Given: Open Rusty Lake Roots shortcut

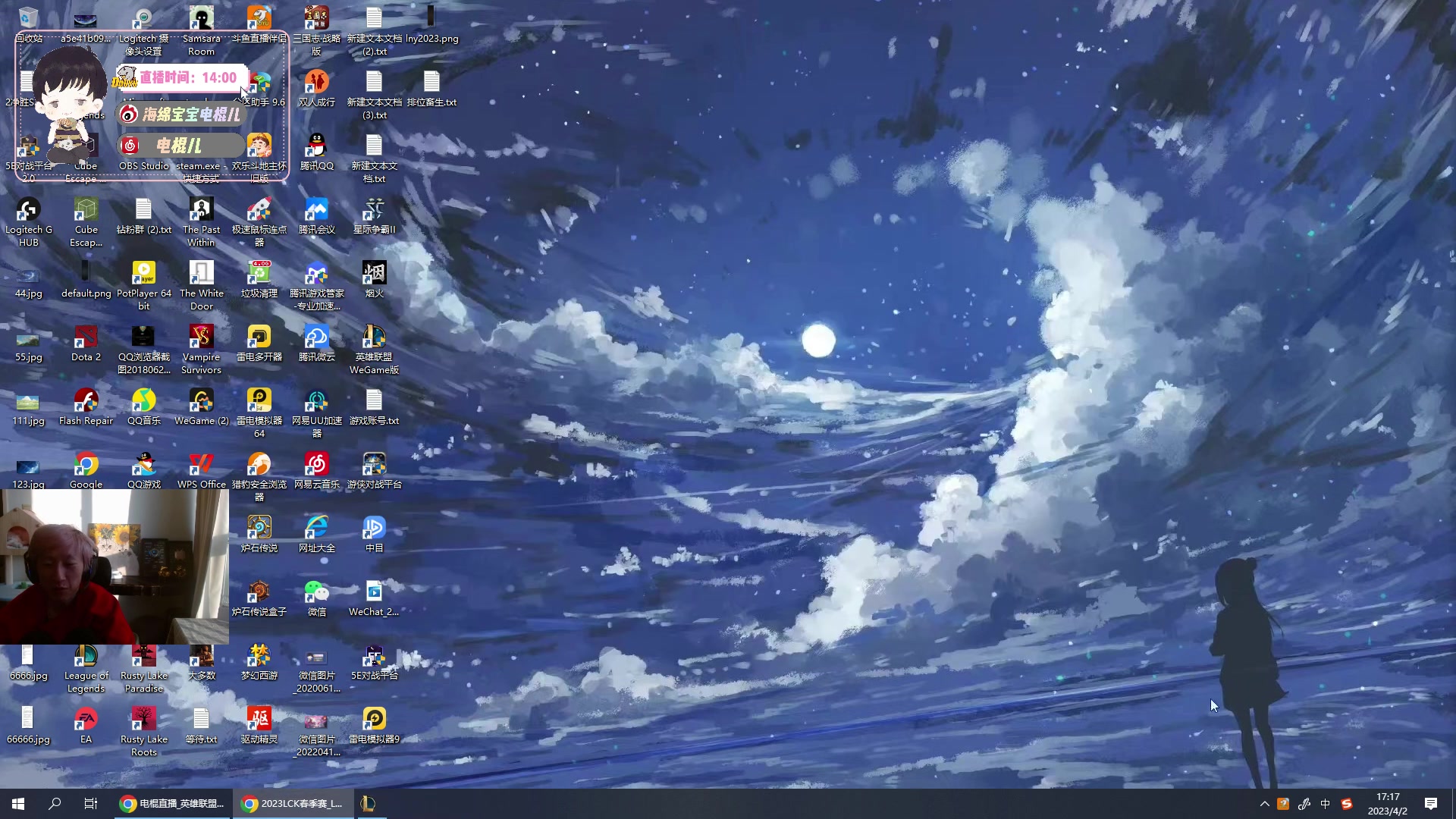Looking at the screenshot, I should (143, 731).
